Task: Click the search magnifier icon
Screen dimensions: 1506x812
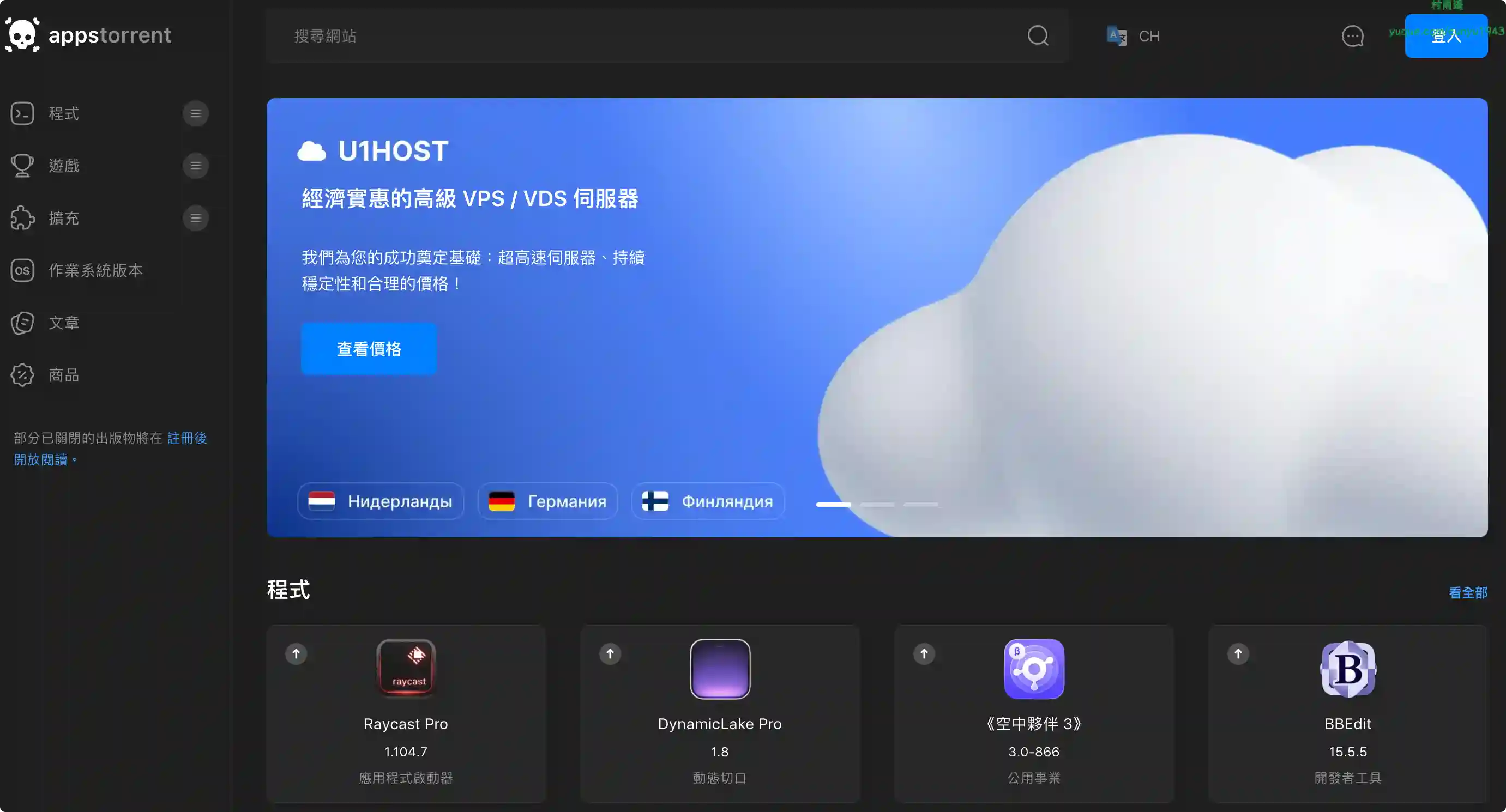Action: pos(1038,35)
